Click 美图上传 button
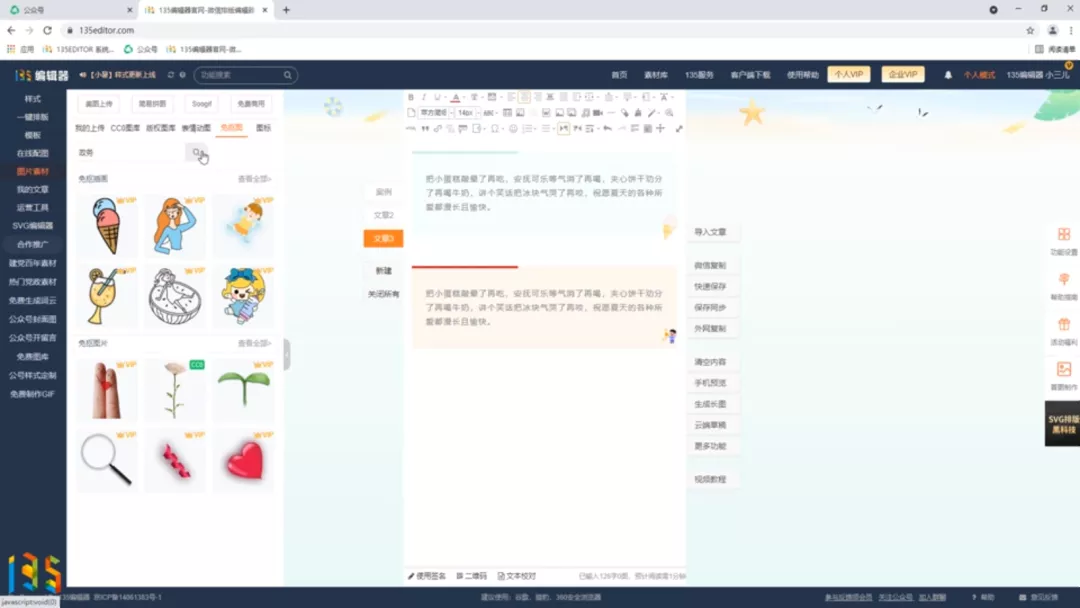The image size is (1080, 608). pos(98,104)
